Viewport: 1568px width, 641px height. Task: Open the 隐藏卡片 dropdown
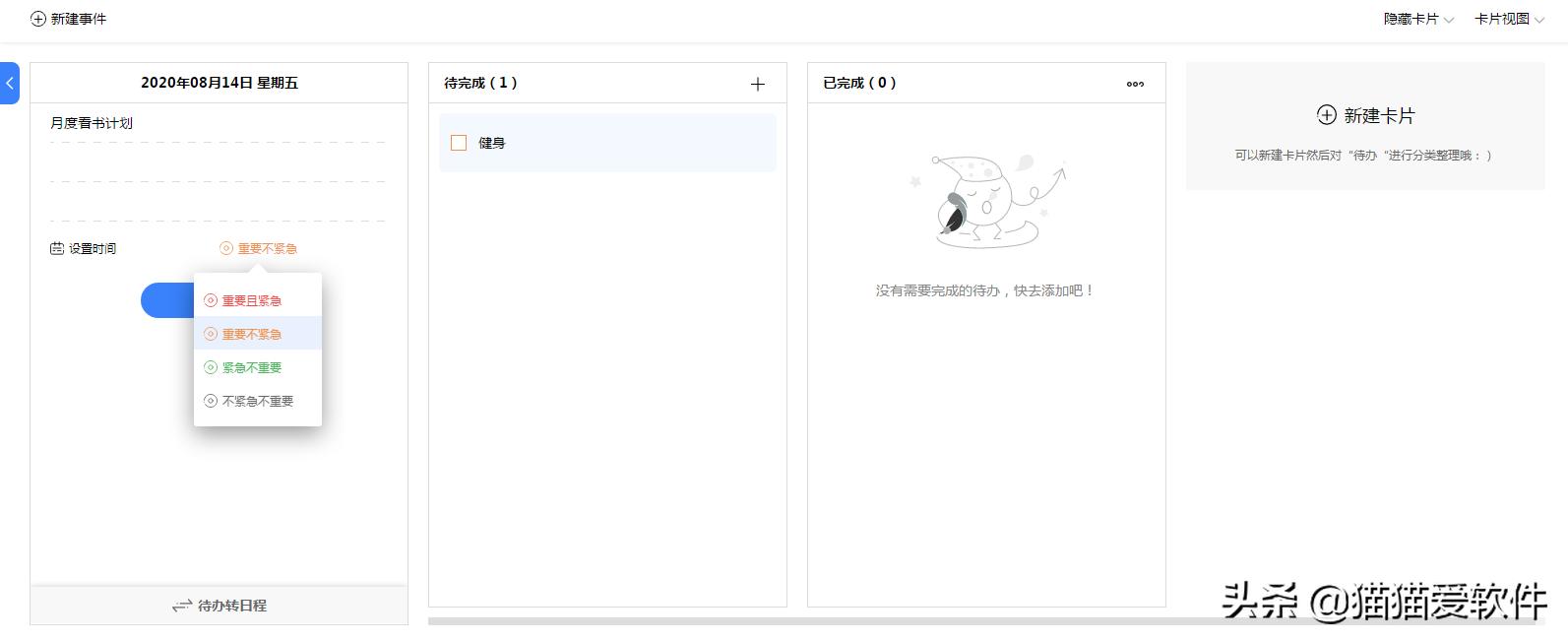[x=1418, y=19]
